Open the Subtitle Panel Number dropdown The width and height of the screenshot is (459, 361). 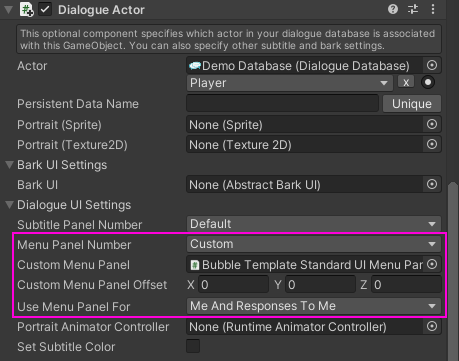(x=314, y=224)
